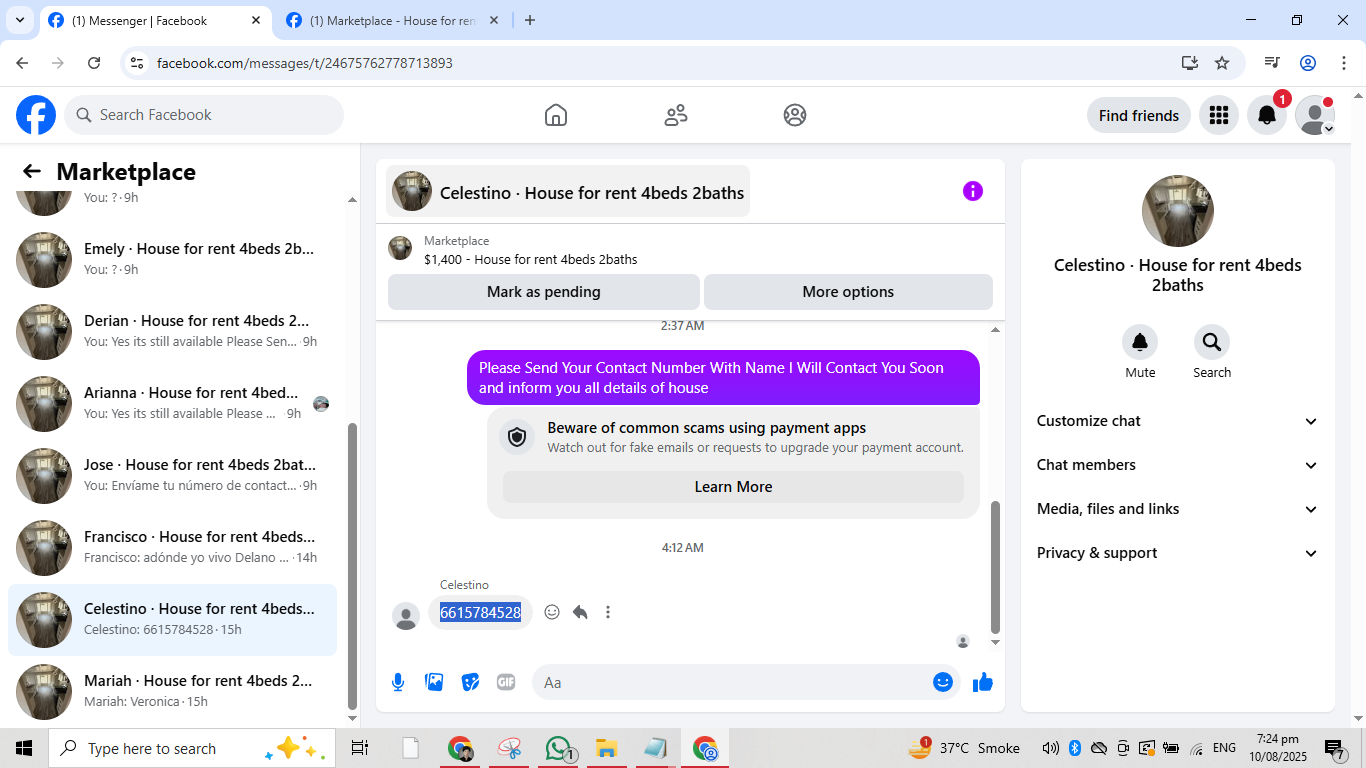Open File Explorer from the taskbar
Viewport: 1366px width, 768px height.
(x=606, y=748)
